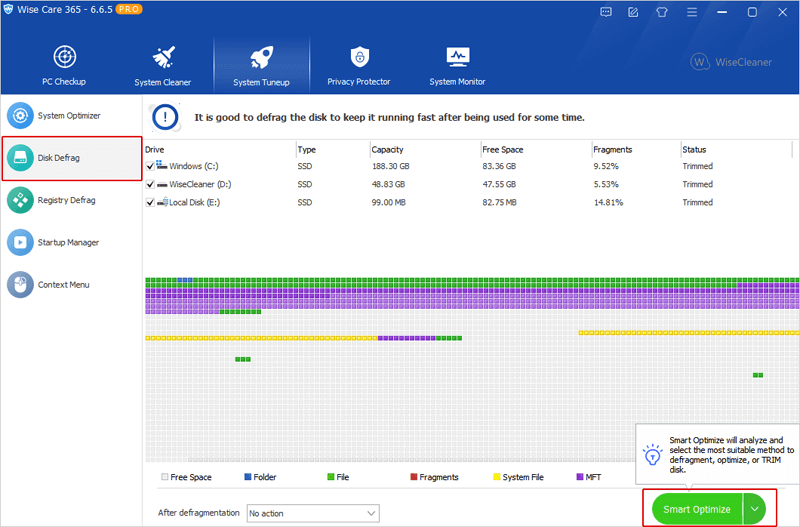Sort by Free Space column header

click(x=503, y=149)
